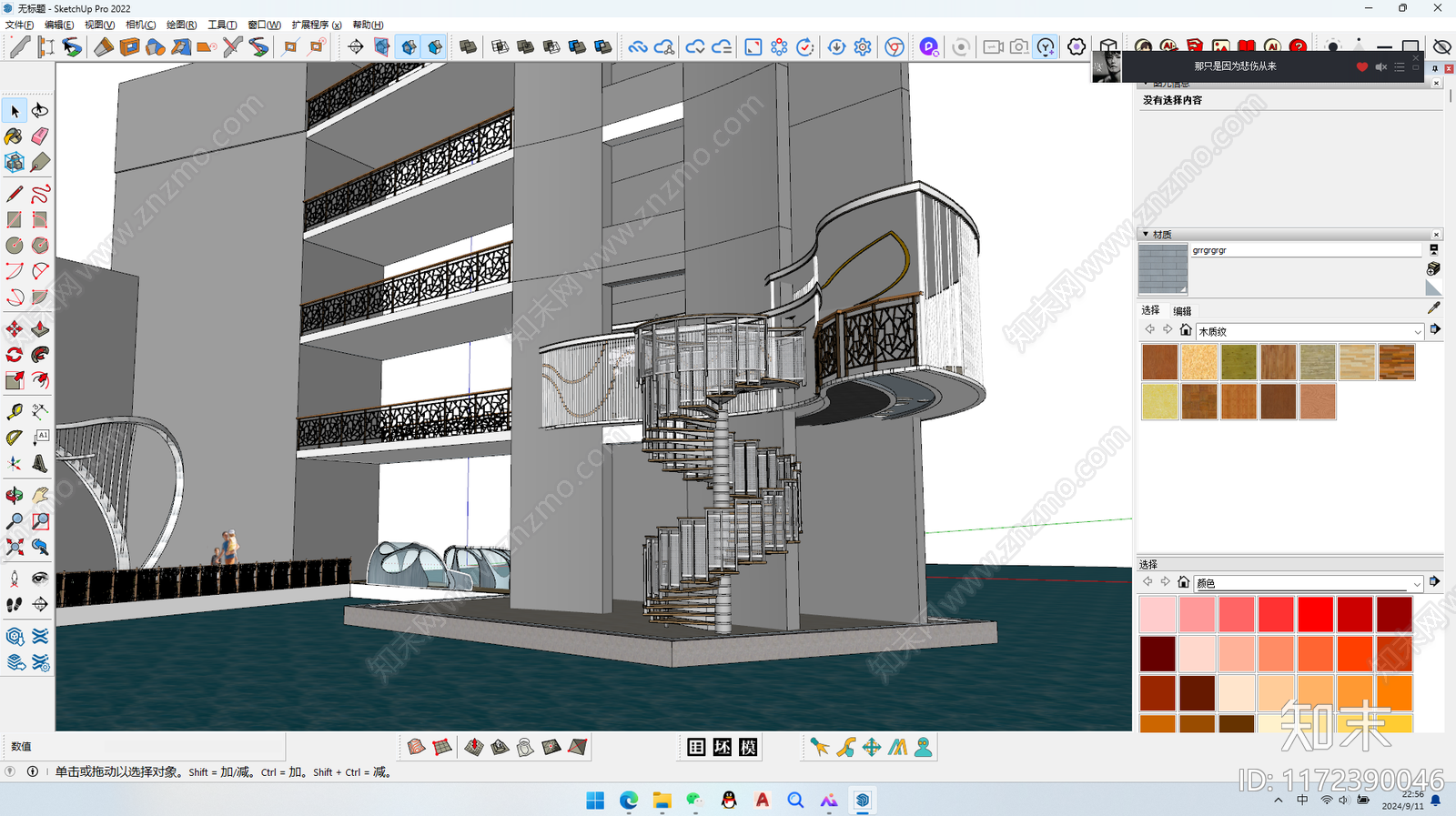Pick the 3D Text tool
The width and height of the screenshot is (1456, 816).
tap(40, 464)
